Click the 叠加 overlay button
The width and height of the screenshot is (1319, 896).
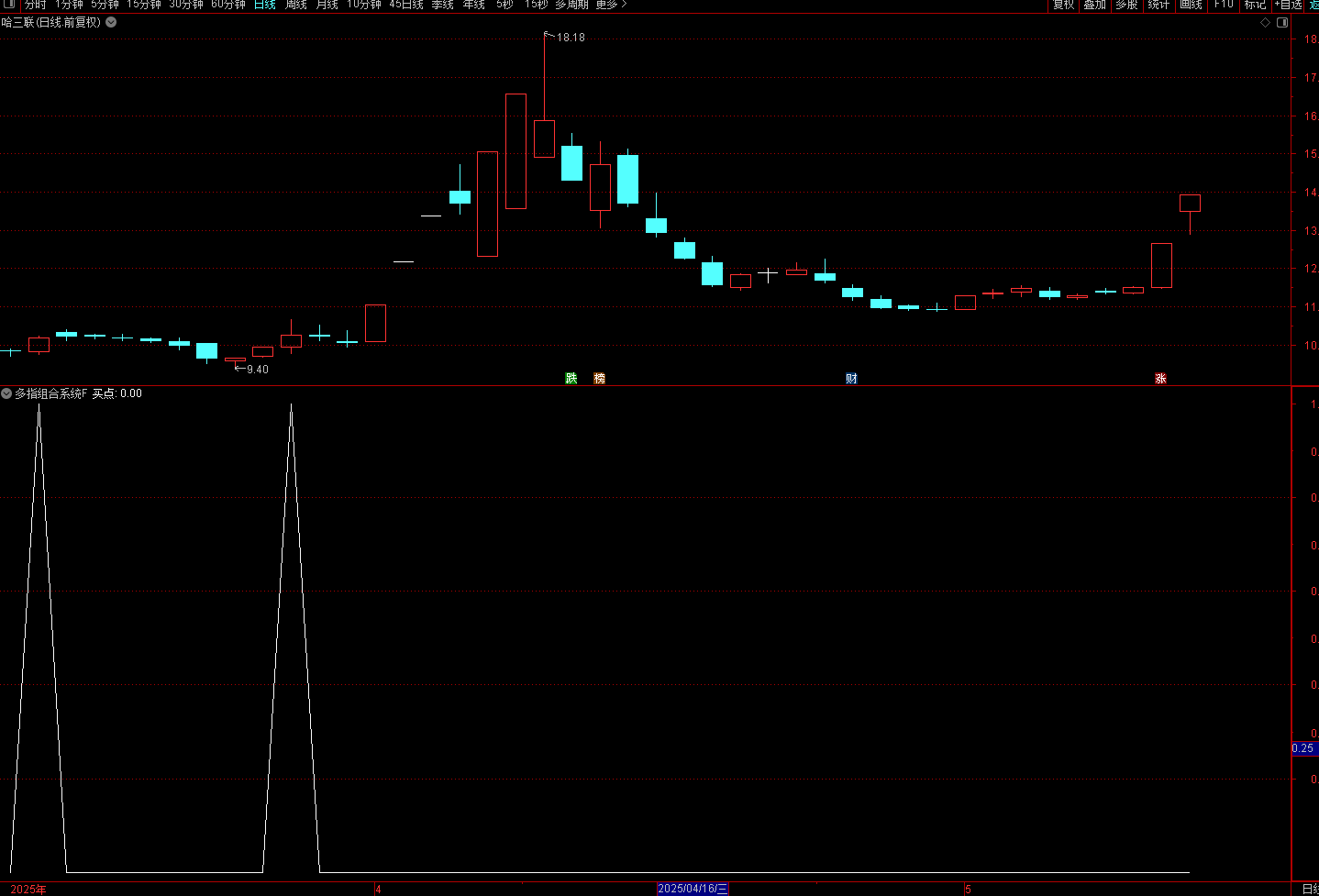(x=1094, y=5)
